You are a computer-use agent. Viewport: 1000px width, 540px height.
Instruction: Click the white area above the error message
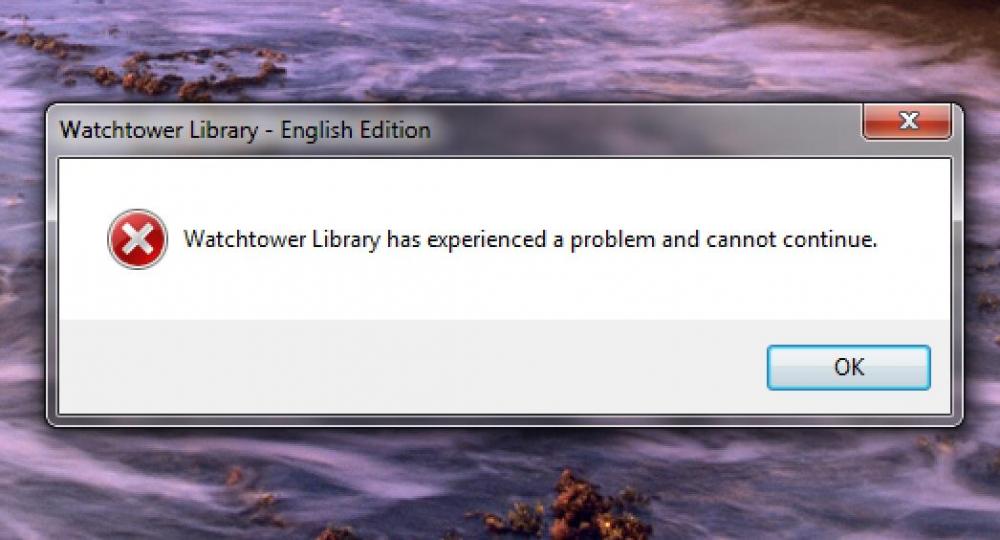pos(504,188)
